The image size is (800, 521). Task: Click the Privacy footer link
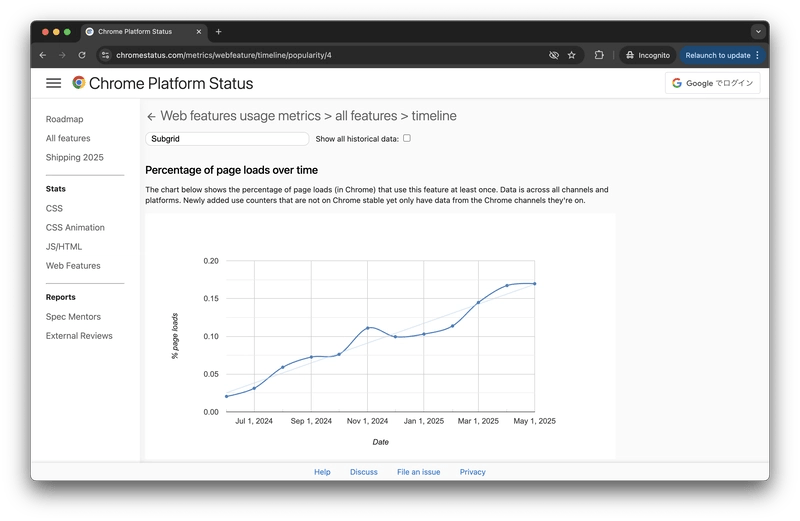472,472
